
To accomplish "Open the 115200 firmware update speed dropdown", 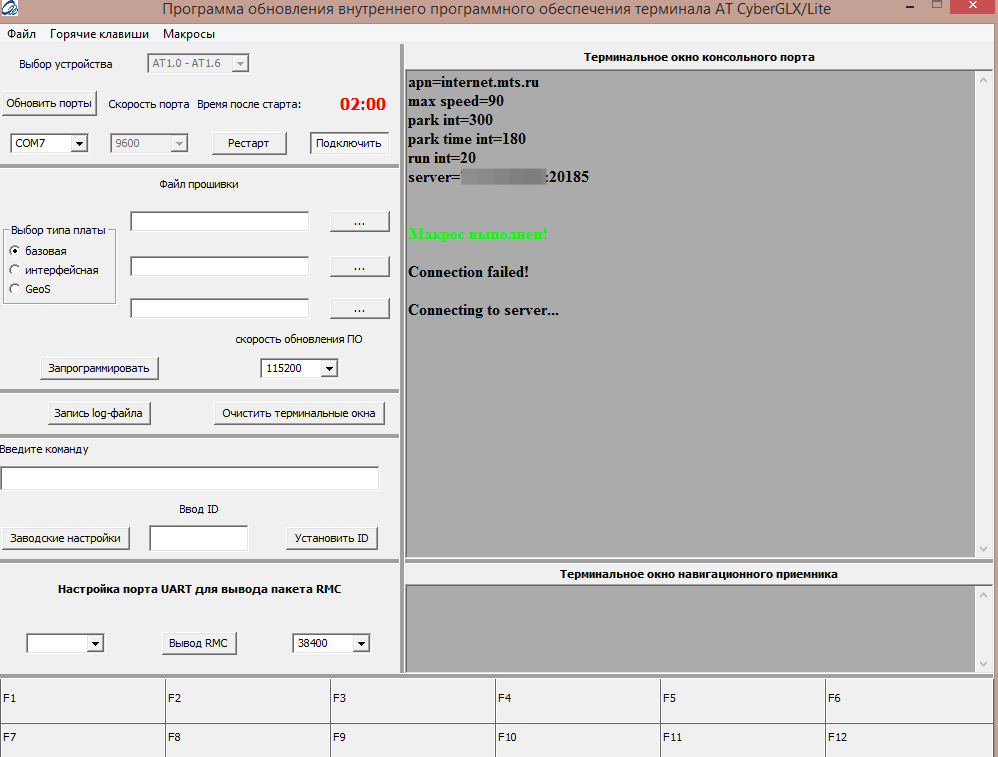I will 329,369.
